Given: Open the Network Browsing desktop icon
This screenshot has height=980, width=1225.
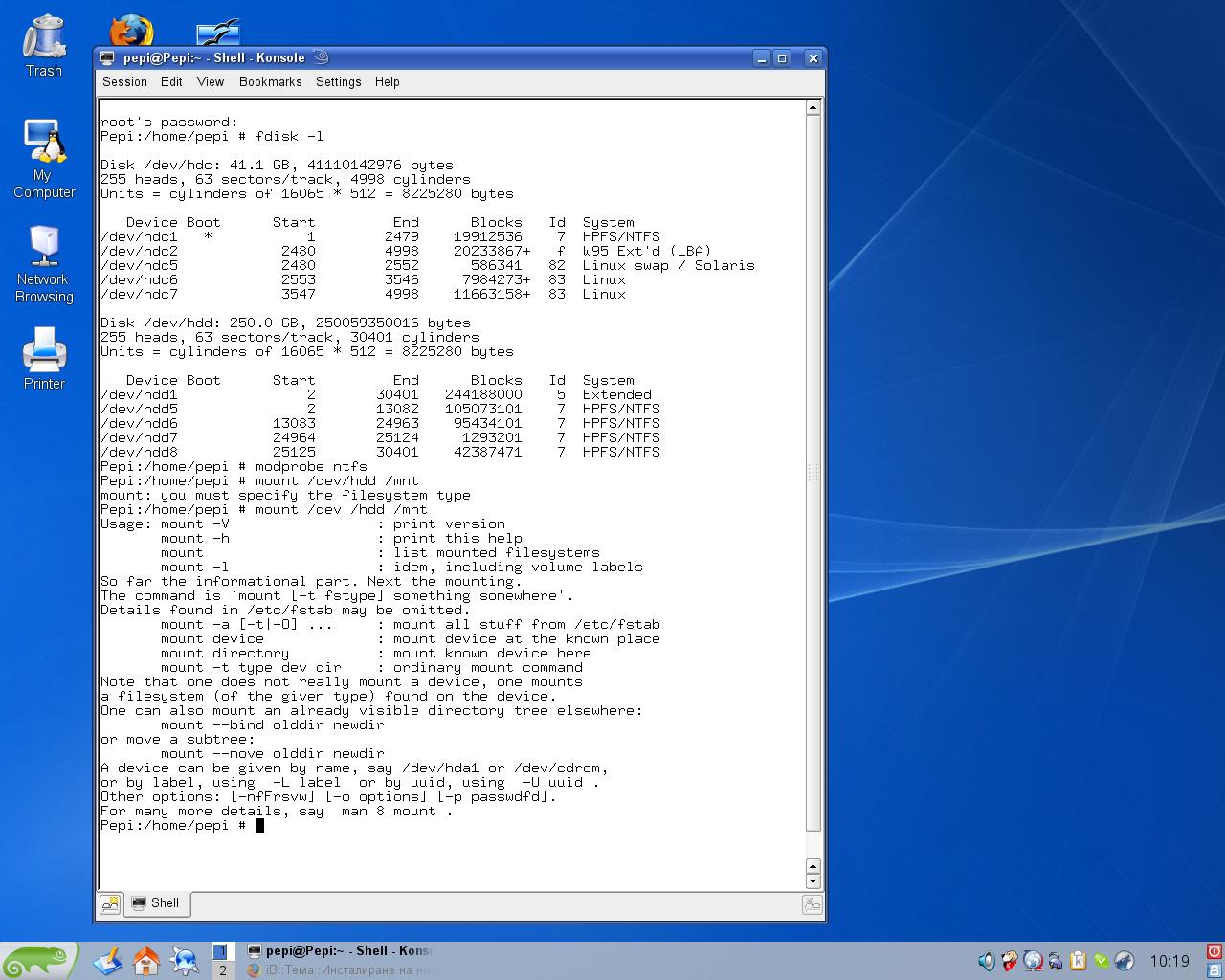Looking at the screenshot, I should pyautogui.click(x=44, y=264).
